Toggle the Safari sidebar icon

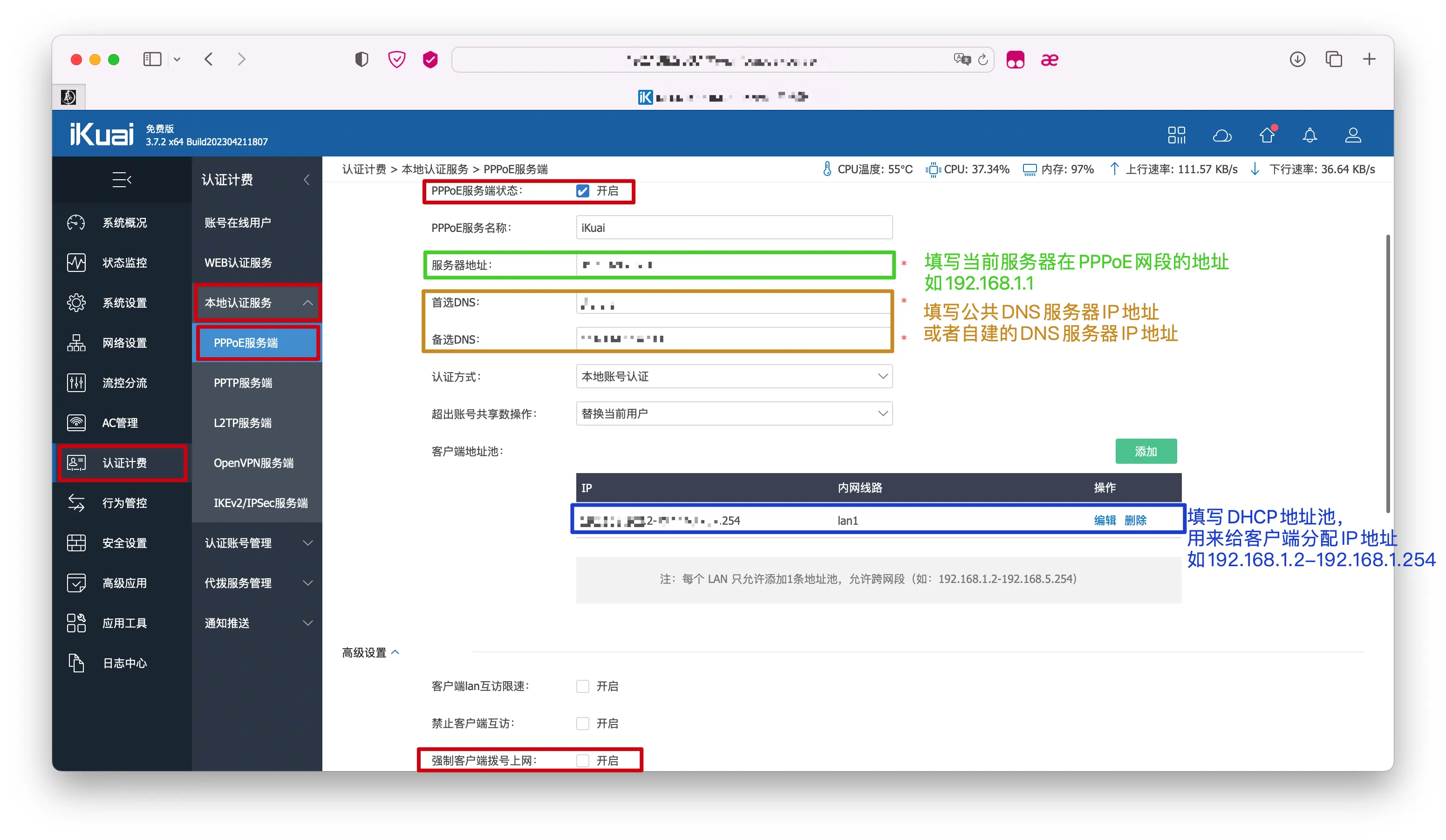(x=152, y=59)
